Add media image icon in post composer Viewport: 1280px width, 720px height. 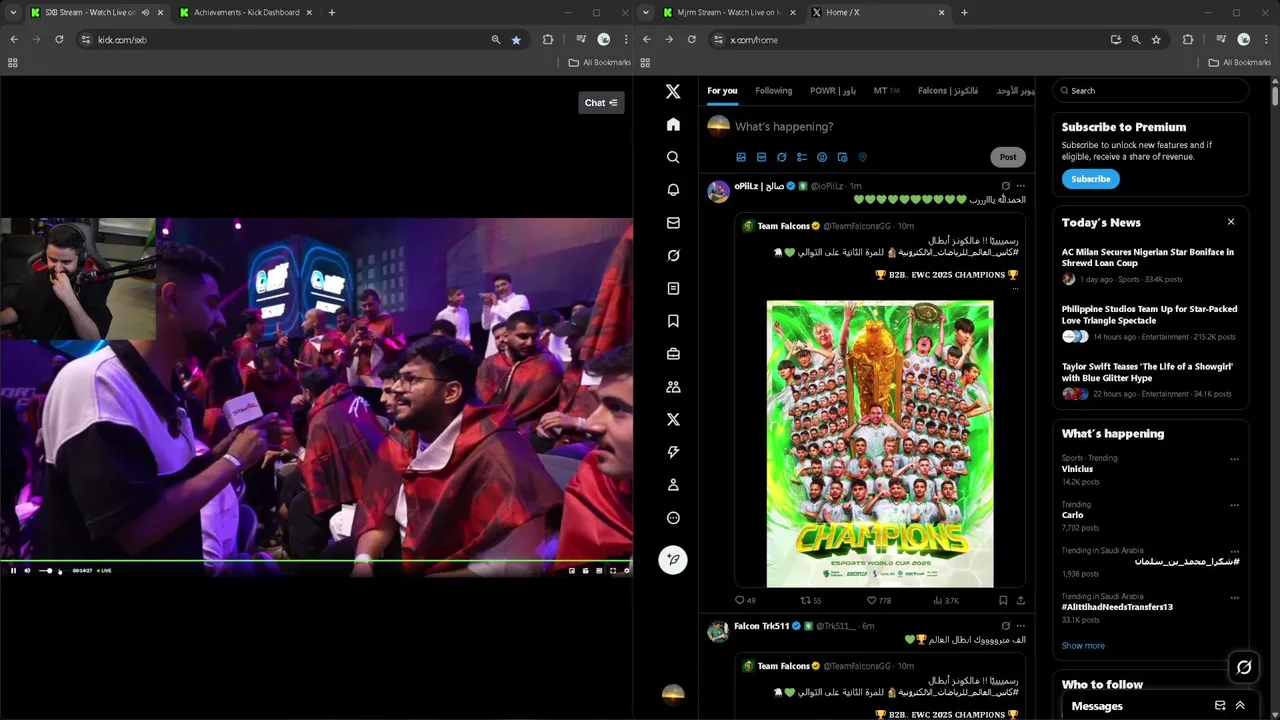click(741, 157)
